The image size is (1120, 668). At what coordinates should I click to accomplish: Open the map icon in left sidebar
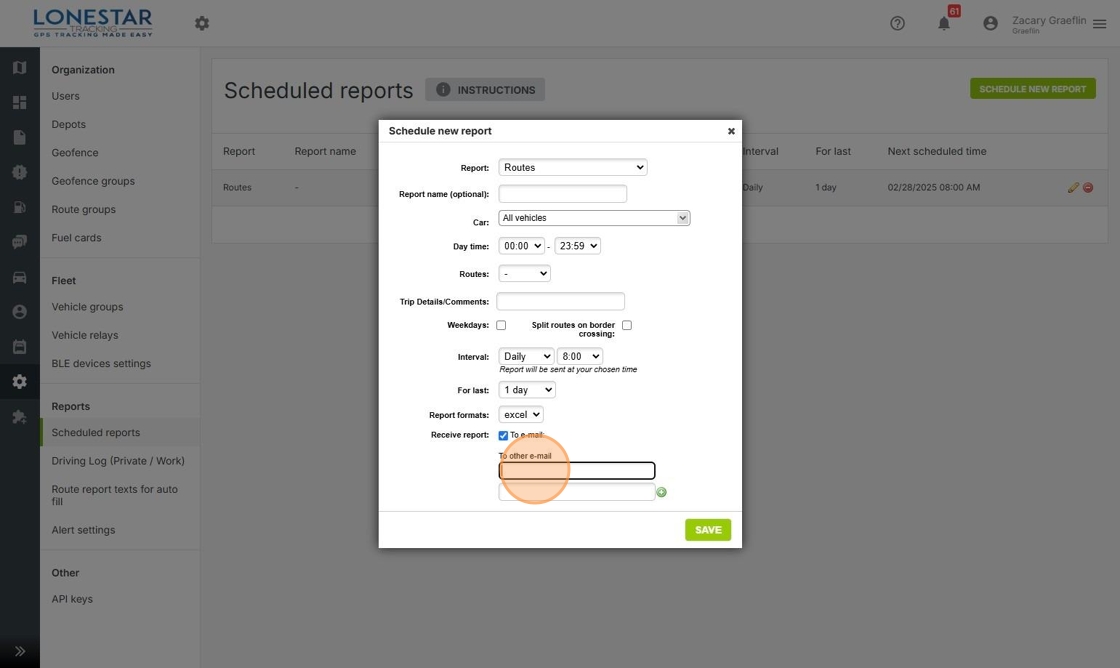click(19, 67)
